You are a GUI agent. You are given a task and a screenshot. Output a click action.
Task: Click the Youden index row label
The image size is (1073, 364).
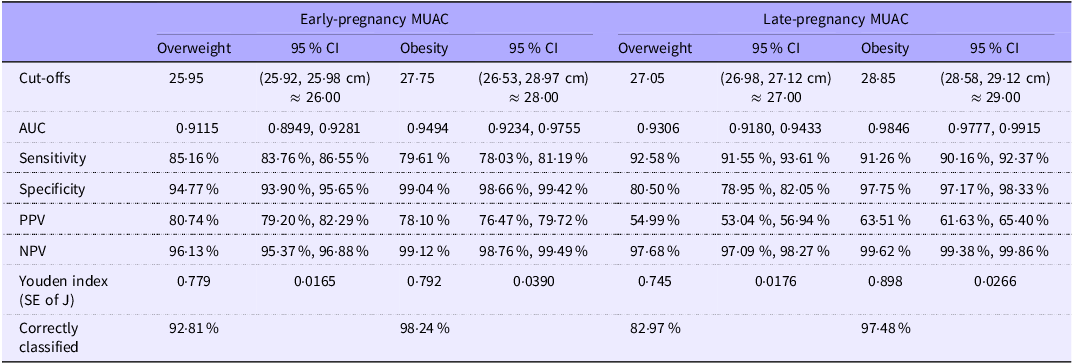point(55,288)
